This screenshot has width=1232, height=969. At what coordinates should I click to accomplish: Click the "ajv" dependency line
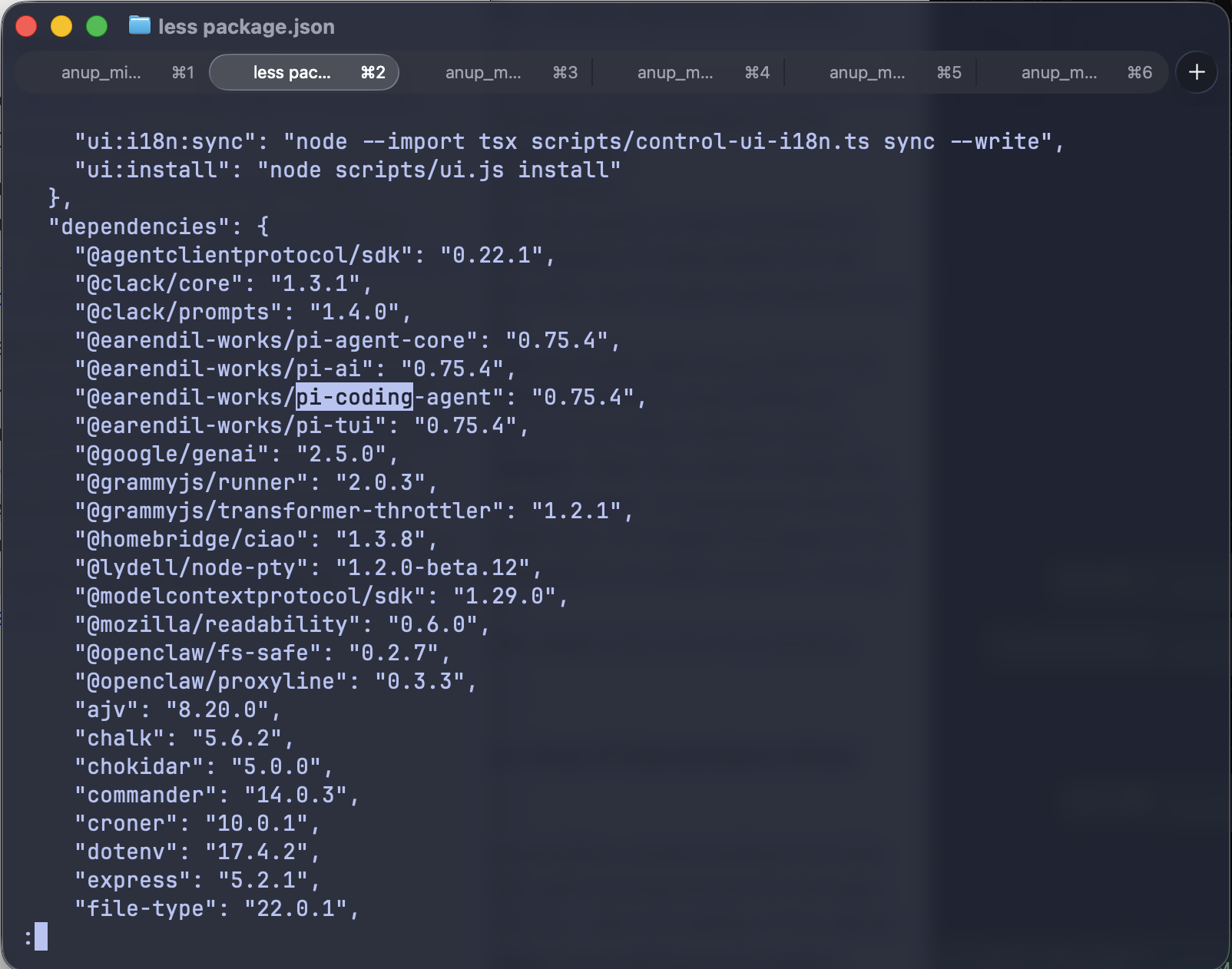click(177, 709)
